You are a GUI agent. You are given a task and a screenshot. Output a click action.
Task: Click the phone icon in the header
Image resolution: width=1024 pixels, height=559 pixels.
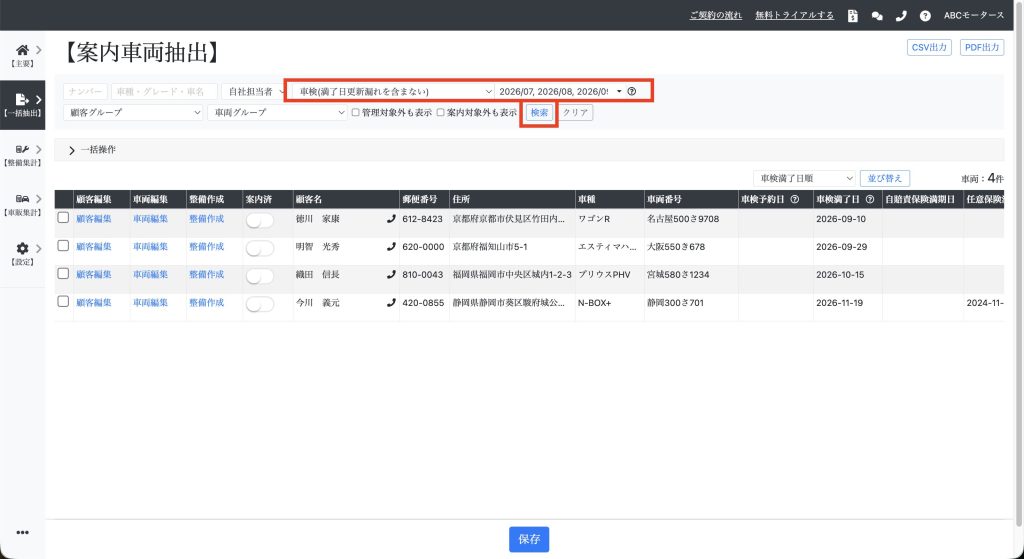(x=901, y=16)
